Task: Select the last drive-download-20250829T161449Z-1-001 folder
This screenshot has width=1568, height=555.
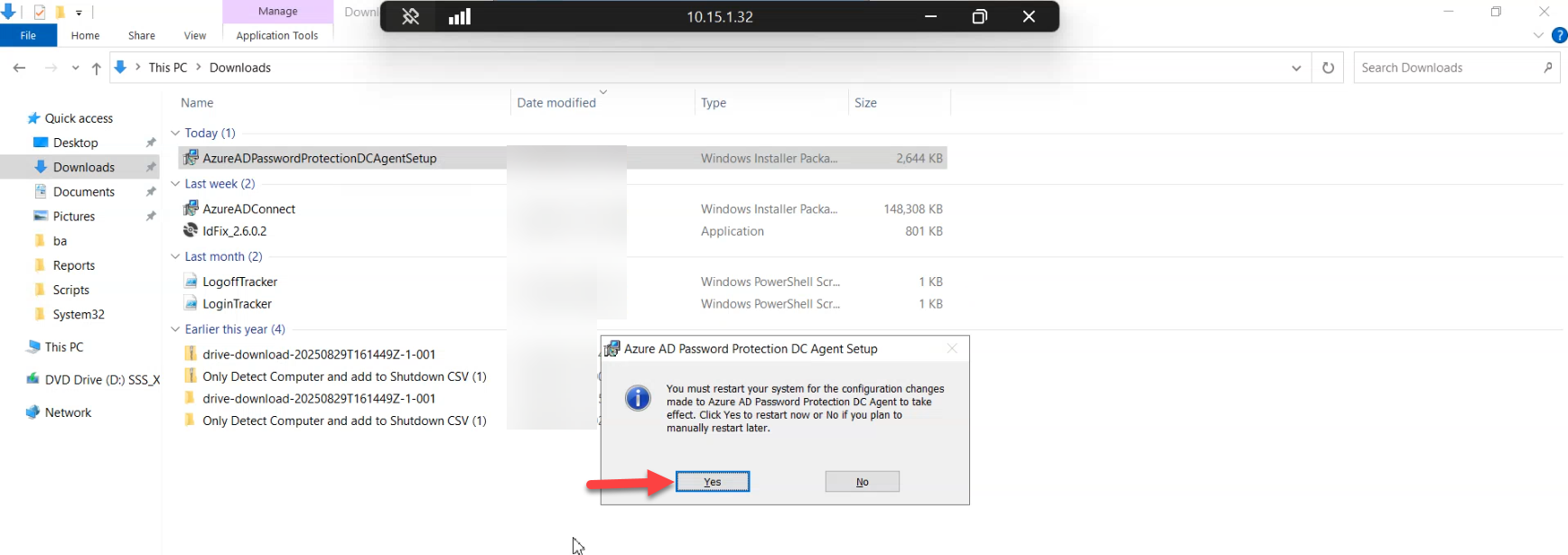Action: pos(319,398)
